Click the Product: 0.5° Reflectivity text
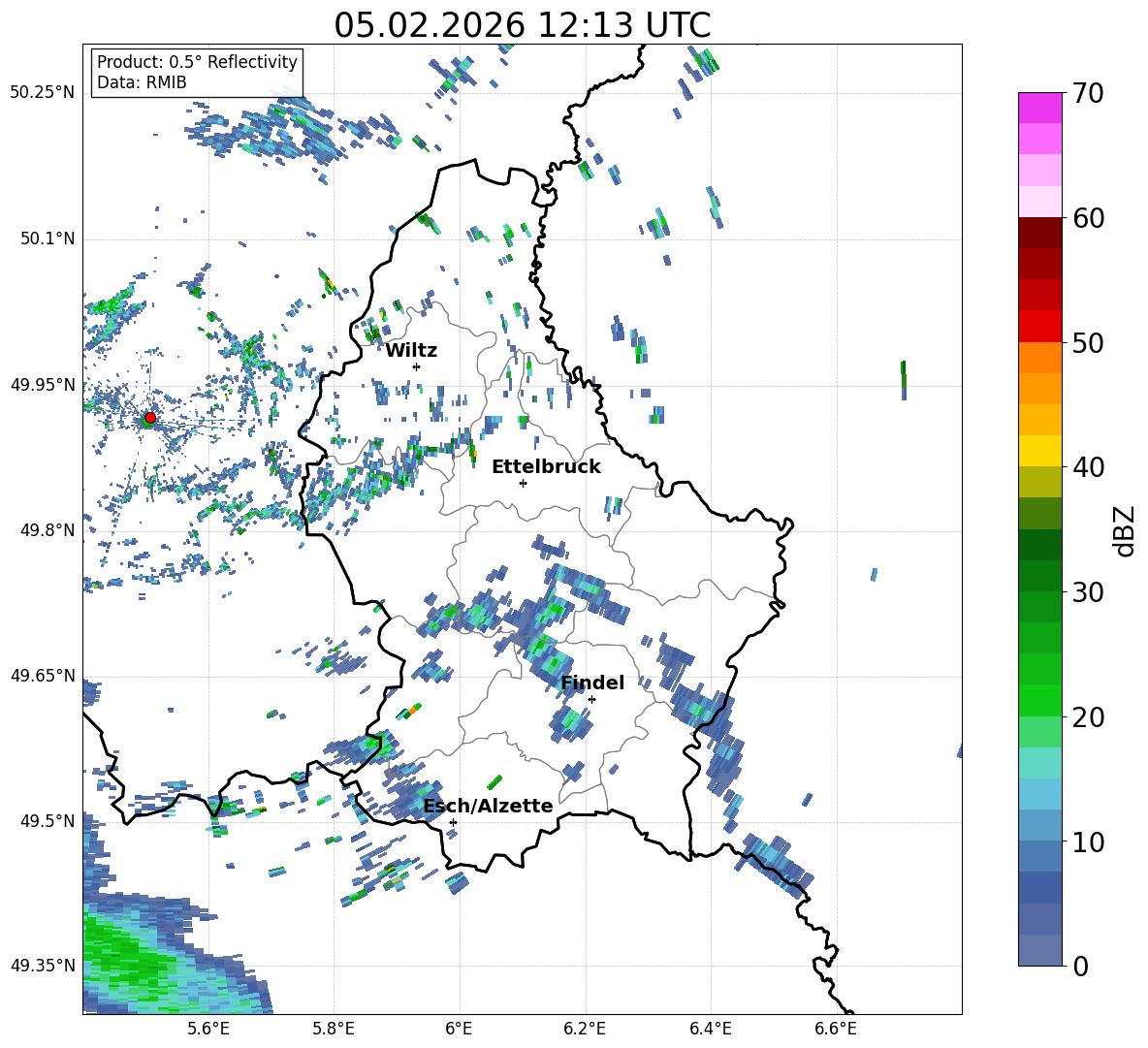 click(197, 62)
